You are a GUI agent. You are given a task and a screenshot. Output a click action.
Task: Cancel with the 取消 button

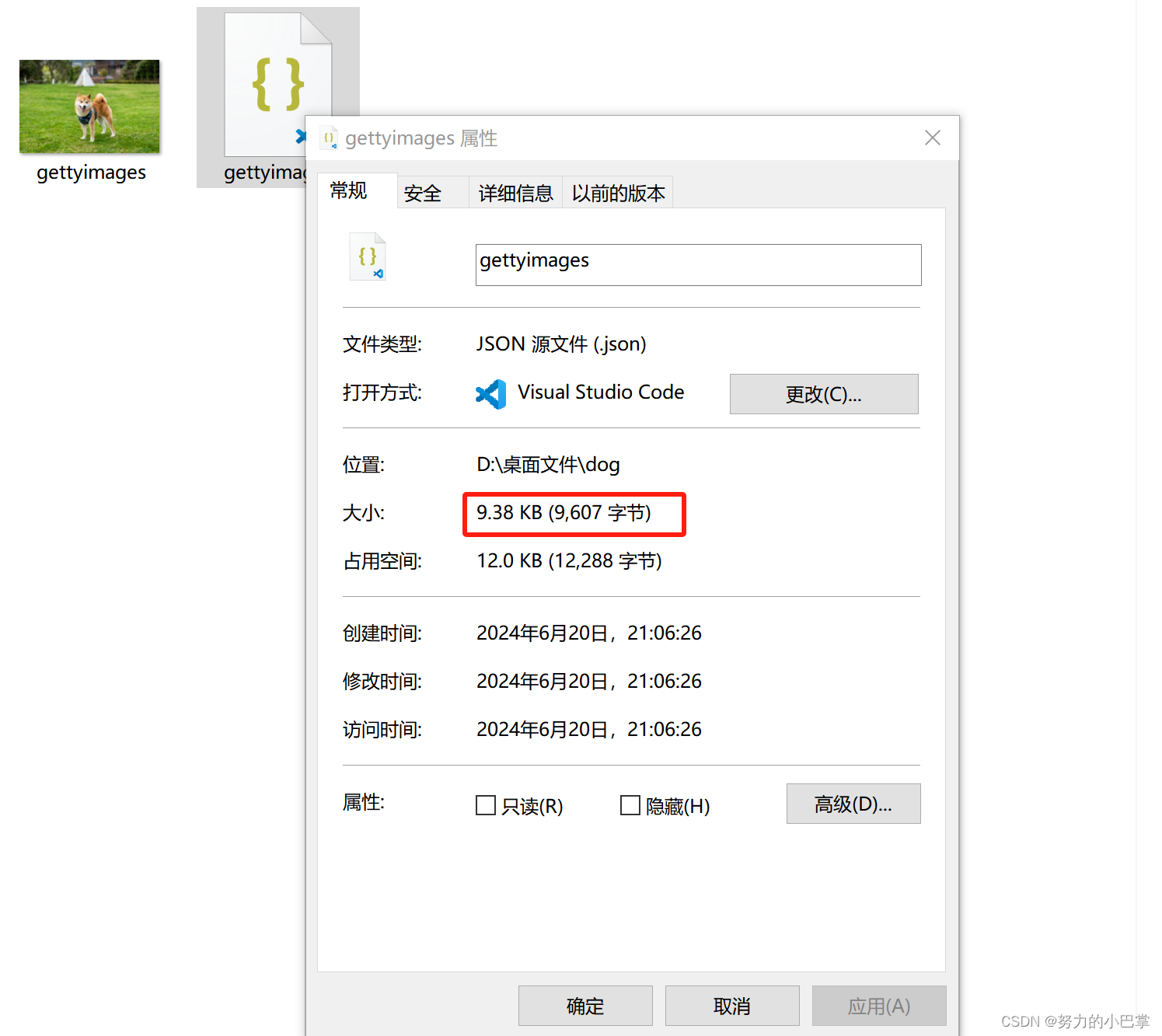point(732,1006)
